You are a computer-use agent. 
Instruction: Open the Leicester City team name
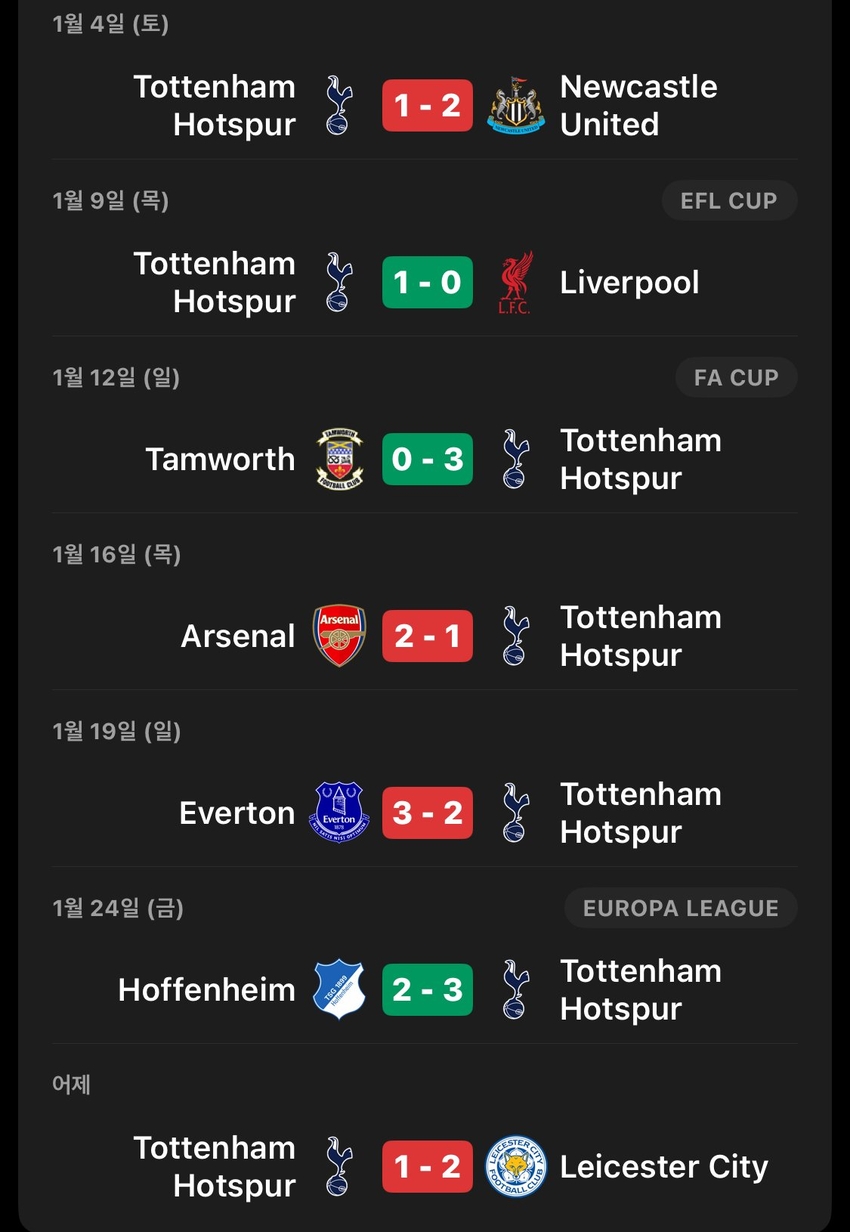(664, 1167)
